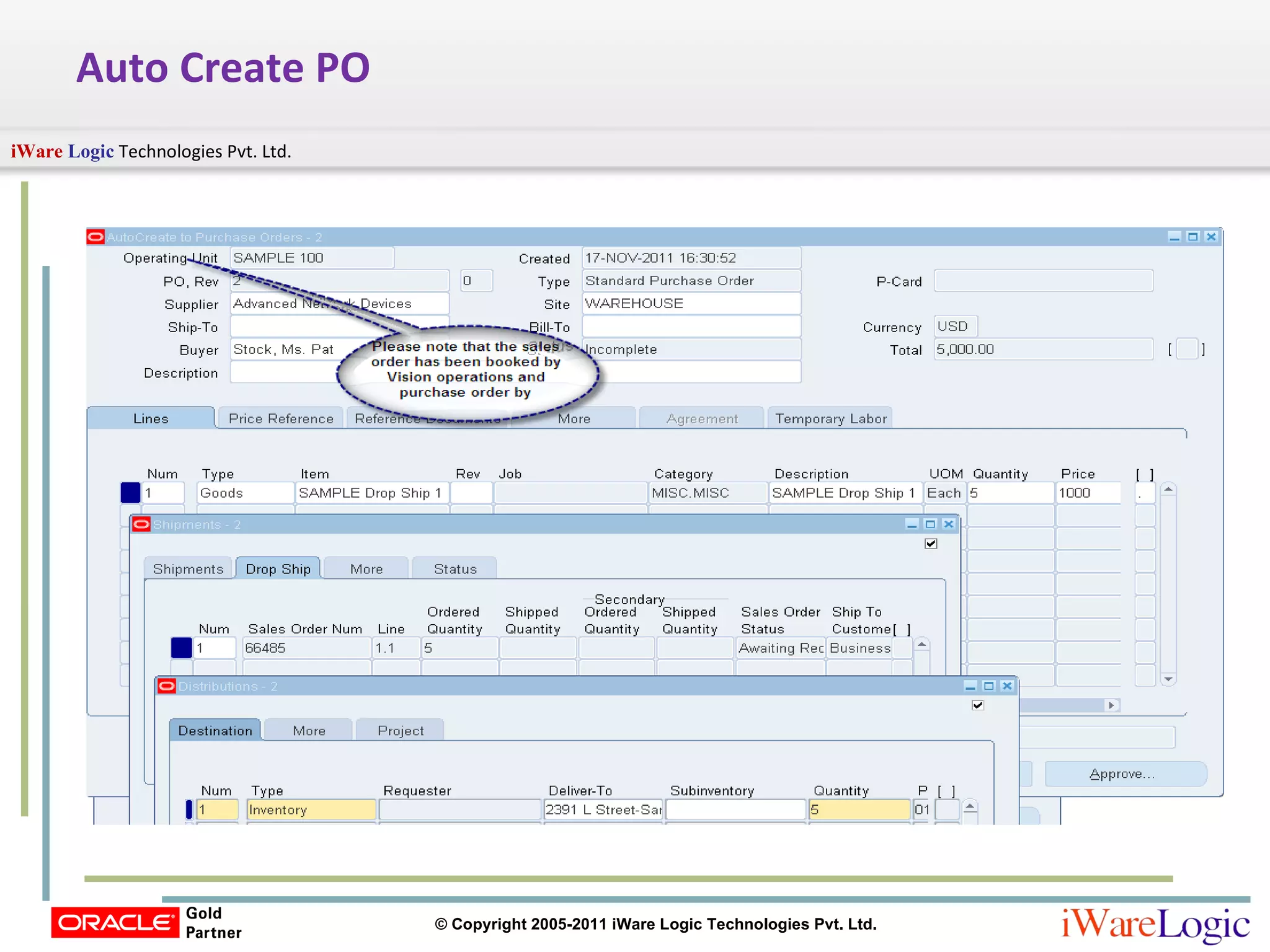Click the Created date field

pos(691,258)
